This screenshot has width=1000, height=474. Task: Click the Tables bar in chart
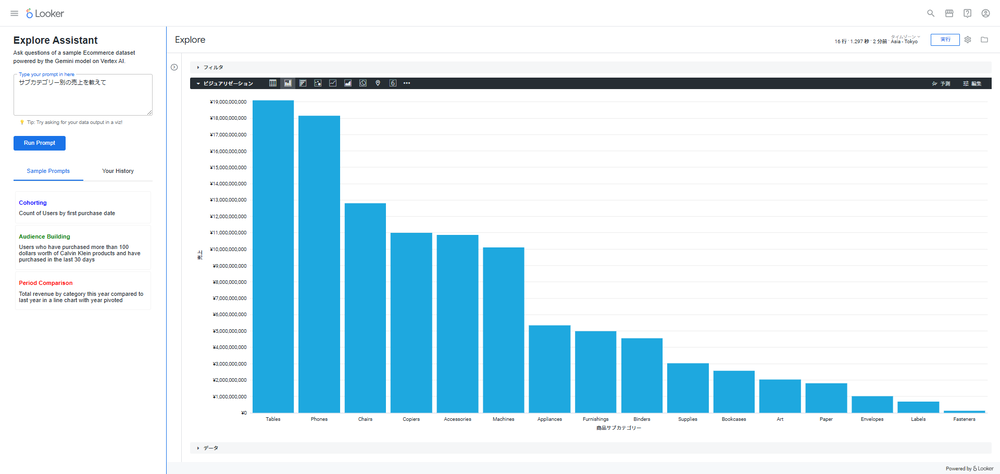pyautogui.click(x=273, y=256)
